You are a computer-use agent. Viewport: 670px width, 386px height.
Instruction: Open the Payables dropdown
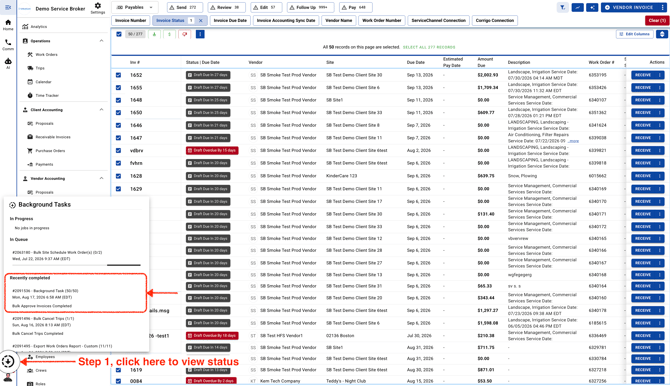[135, 7]
